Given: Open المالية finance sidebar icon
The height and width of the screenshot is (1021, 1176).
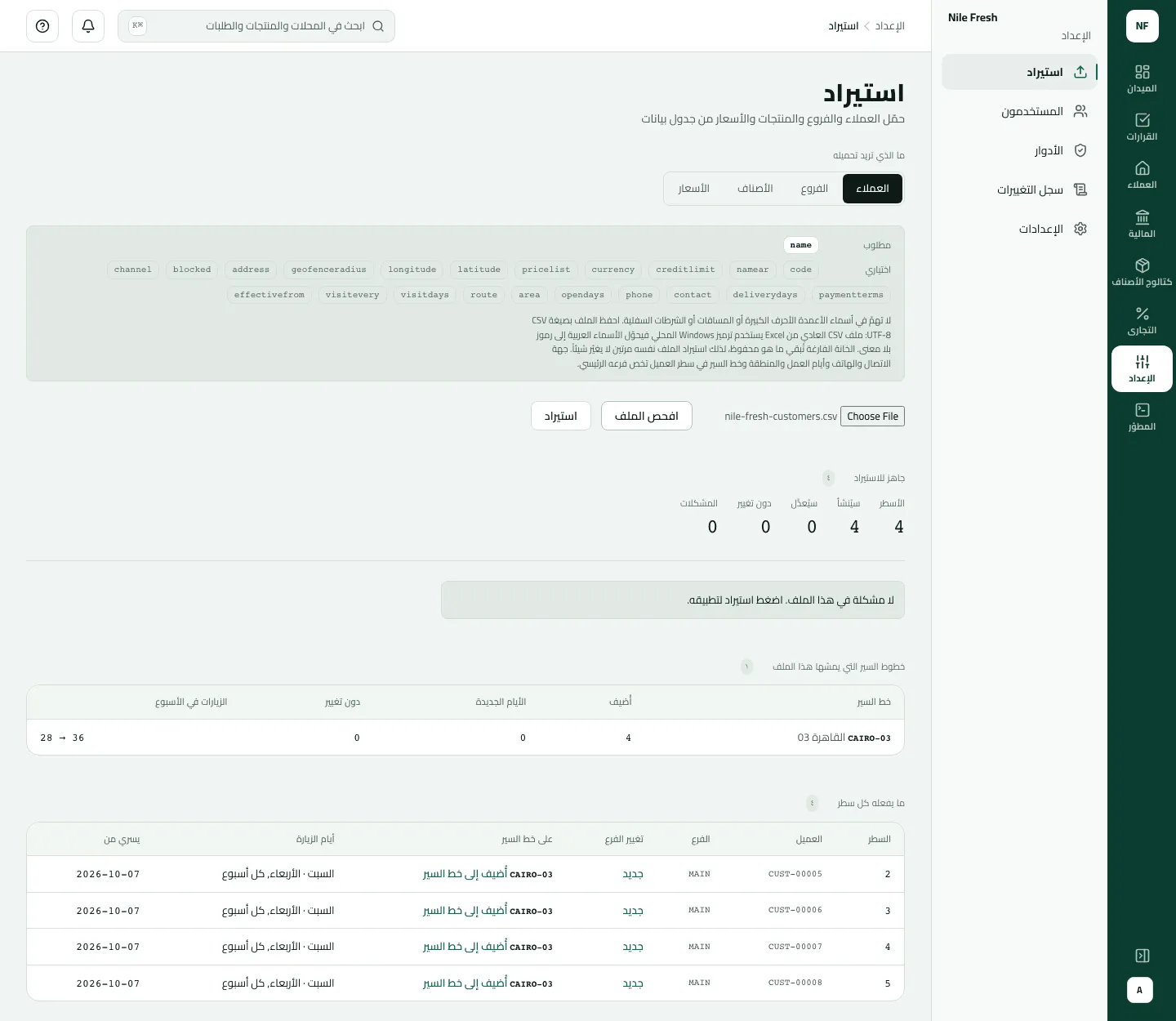Looking at the screenshot, I should [x=1142, y=224].
